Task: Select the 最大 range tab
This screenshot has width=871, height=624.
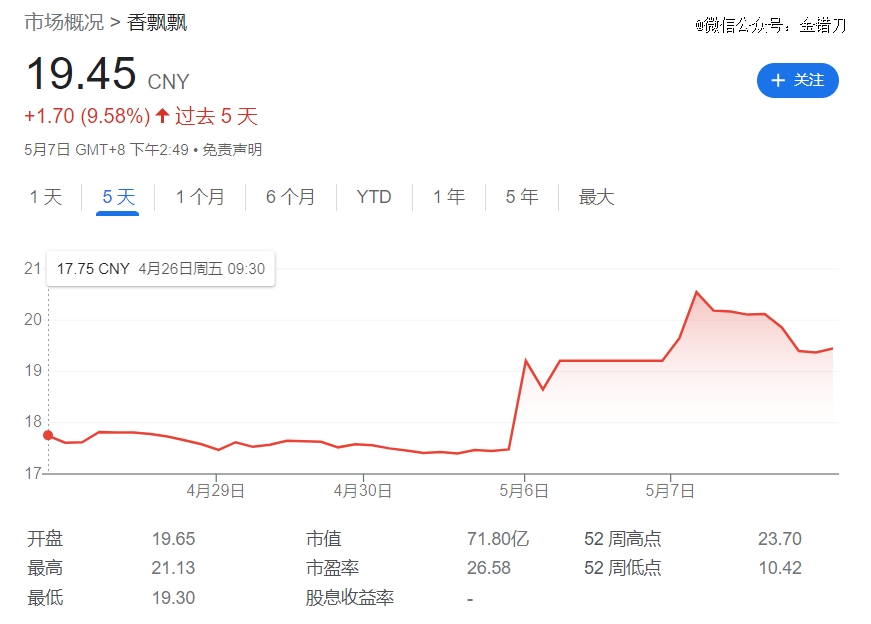Action: [596, 197]
